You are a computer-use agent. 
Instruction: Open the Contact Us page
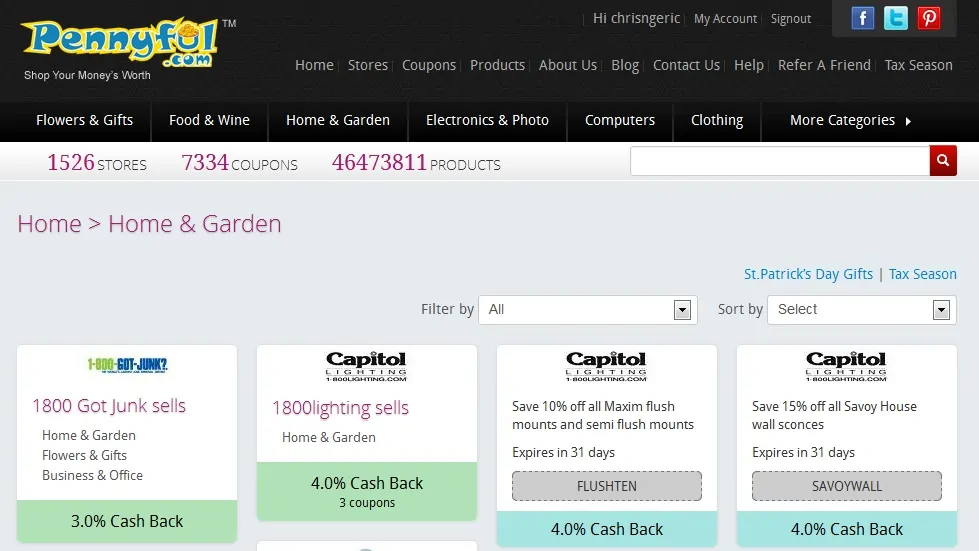point(686,65)
